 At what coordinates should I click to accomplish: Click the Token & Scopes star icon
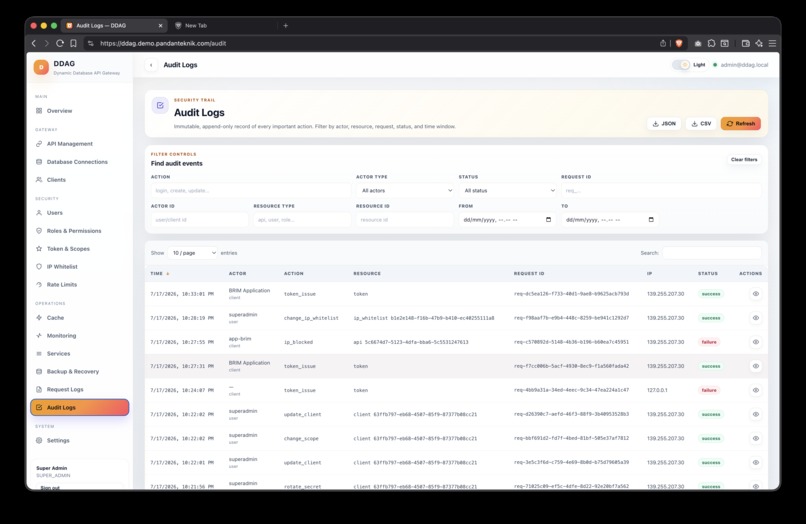tap(39, 249)
